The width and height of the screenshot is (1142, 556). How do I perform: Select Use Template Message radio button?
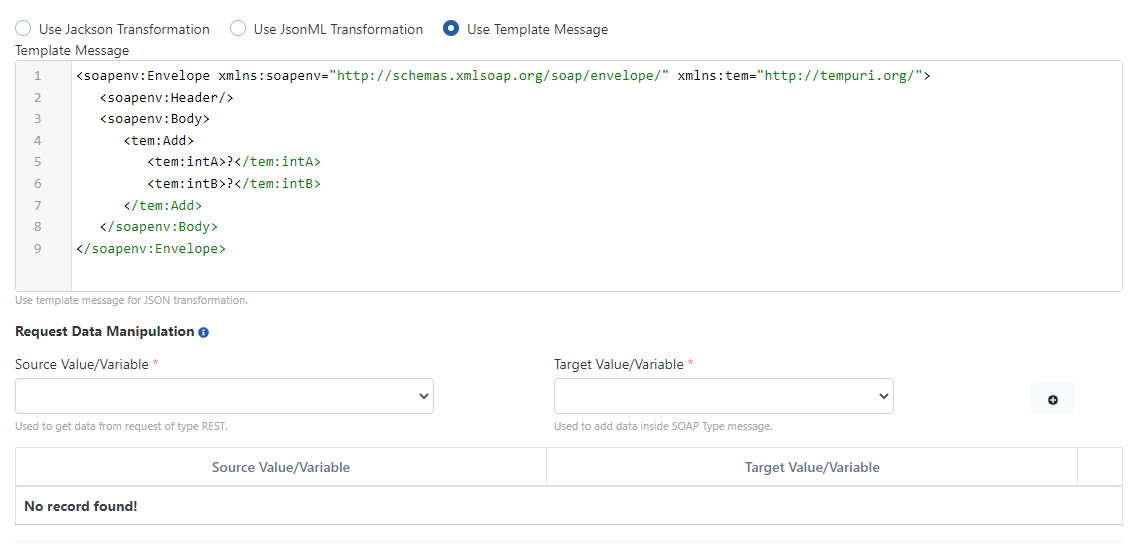tap(451, 29)
